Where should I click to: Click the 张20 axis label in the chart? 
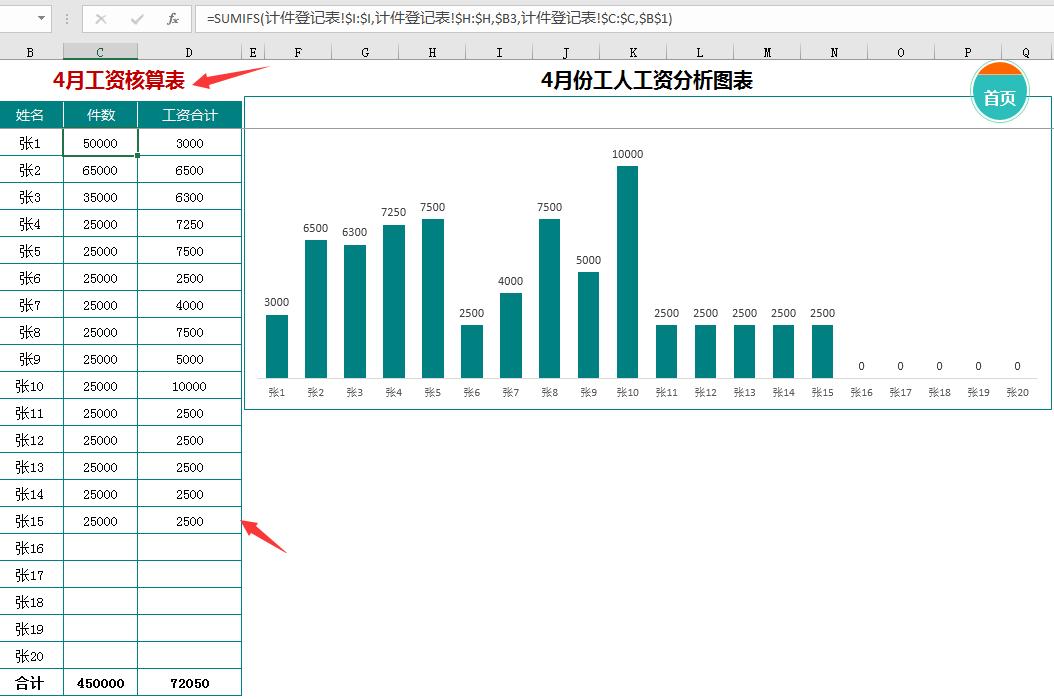pos(1017,392)
